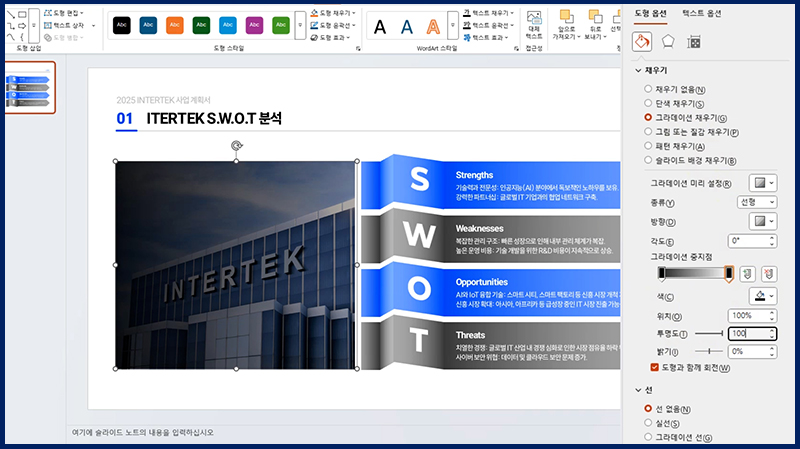Apply the orange Abc shape style
The height and width of the screenshot is (449, 800).
tap(174, 25)
